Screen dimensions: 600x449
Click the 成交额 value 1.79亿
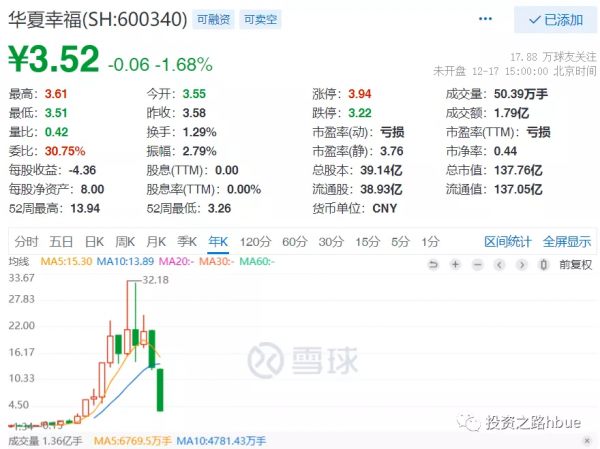512,113
